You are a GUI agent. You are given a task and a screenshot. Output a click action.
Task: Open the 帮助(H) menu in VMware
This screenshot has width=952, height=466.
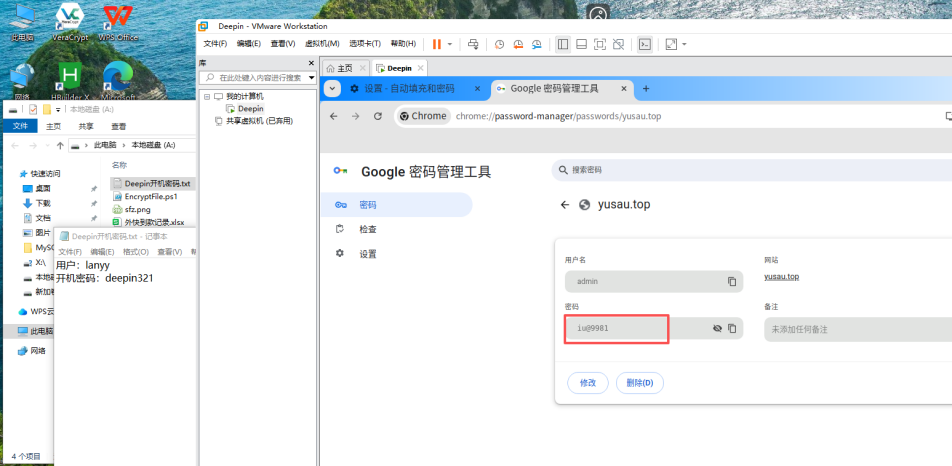coord(403,44)
